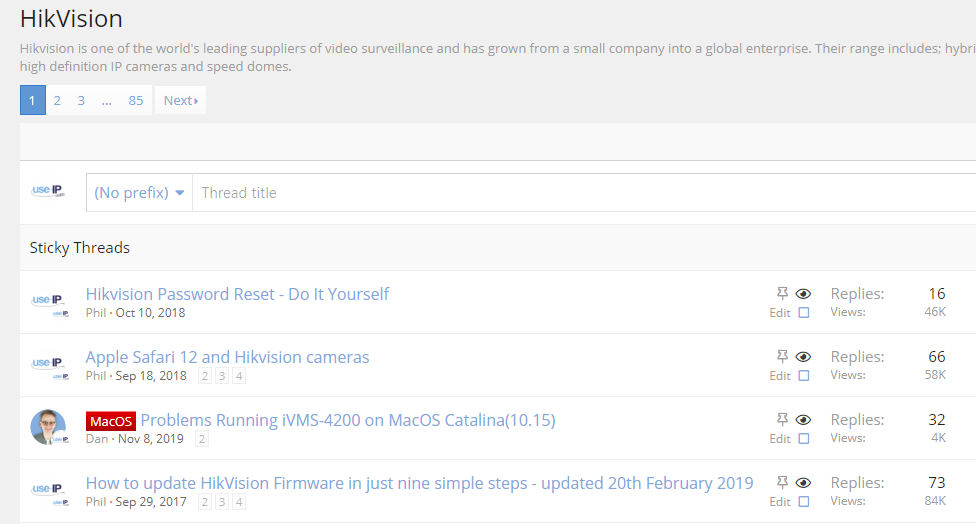Jump to page 85 of threads

[x=136, y=100]
